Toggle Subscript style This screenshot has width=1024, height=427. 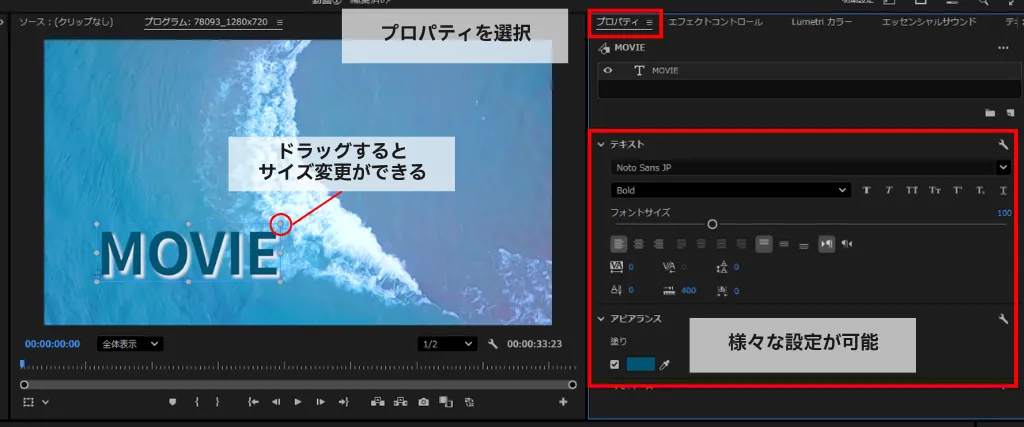pyautogui.click(x=981, y=191)
